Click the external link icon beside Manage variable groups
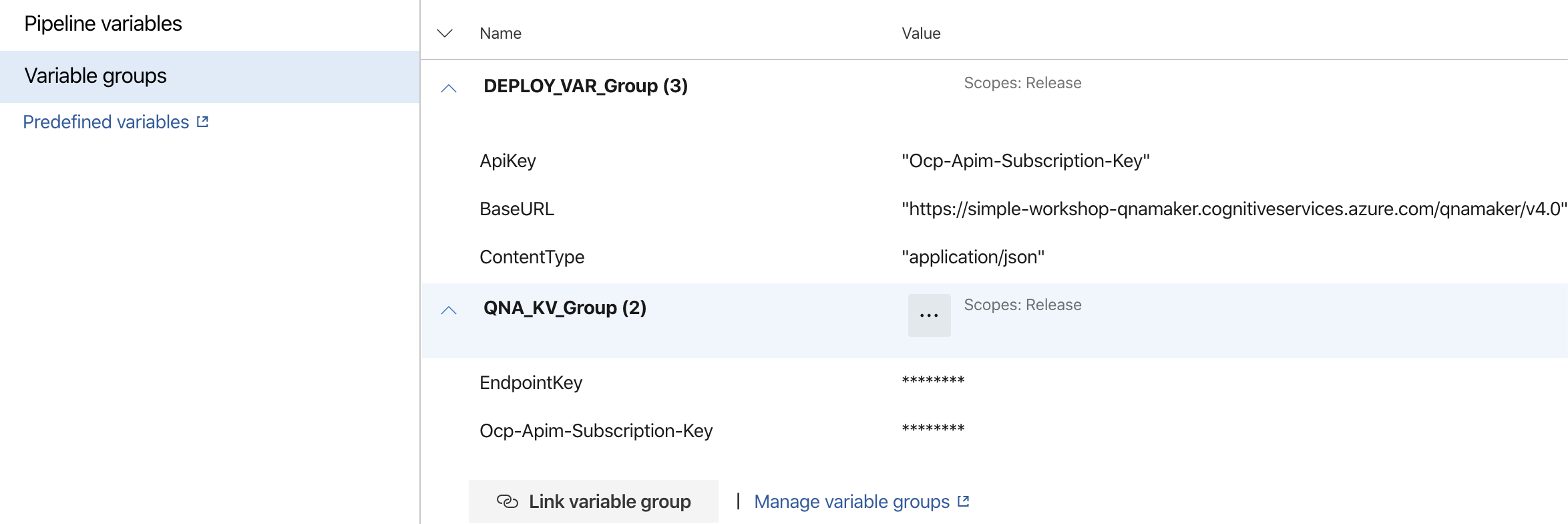Viewport: 1568px width, 524px height. pyautogui.click(x=963, y=501)
